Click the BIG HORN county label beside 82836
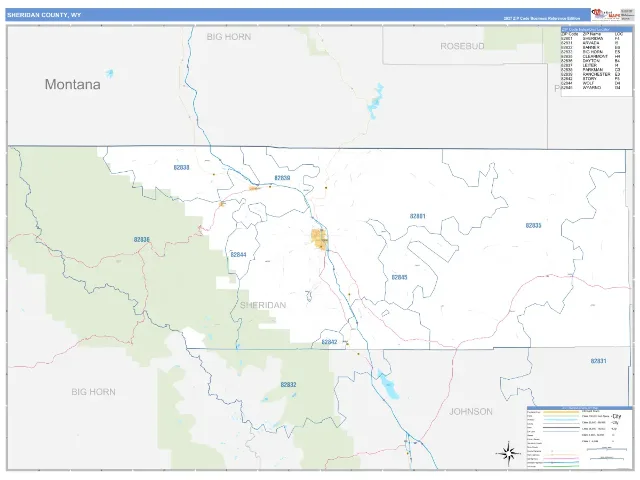This screenshot has width=640, height=480. pos(93,392)
